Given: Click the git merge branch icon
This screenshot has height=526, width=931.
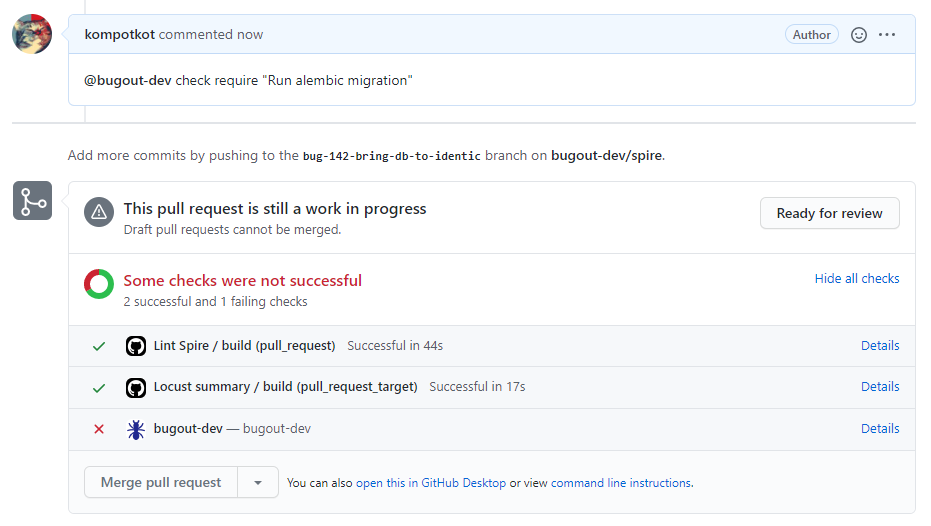Looking at the screenshot, I should [33, 201].
